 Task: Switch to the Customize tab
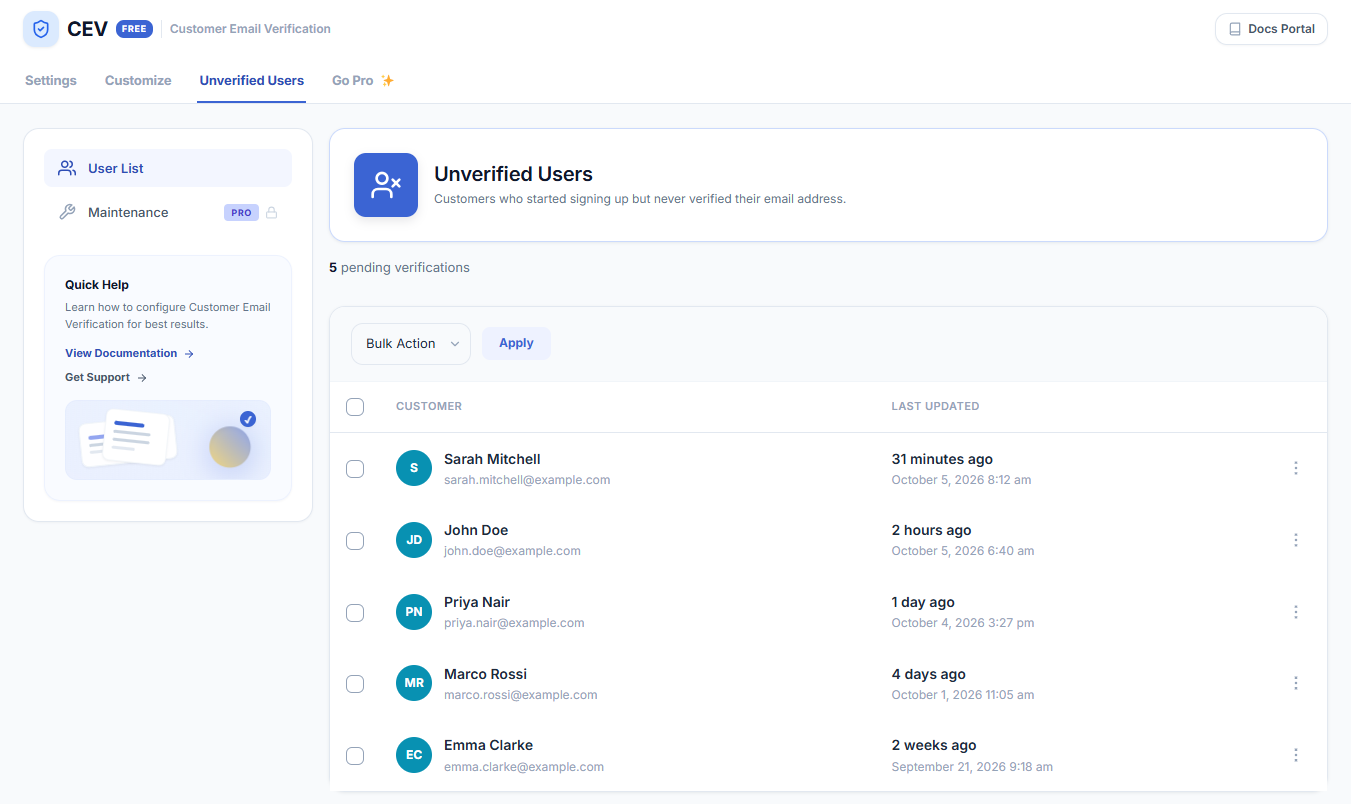pyautogui.click(x=138, y=80)
